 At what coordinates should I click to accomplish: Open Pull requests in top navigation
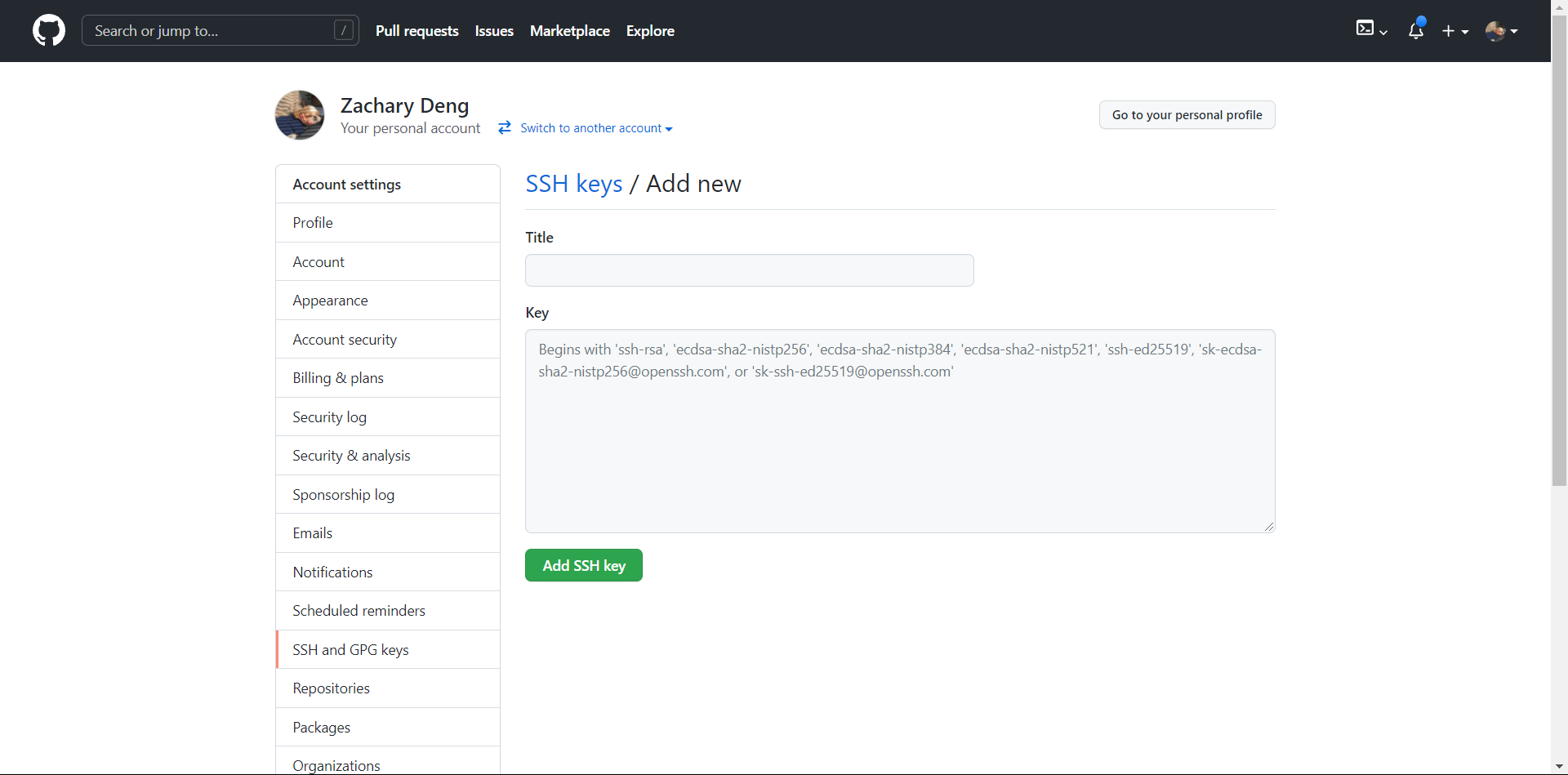click(416, 31)
